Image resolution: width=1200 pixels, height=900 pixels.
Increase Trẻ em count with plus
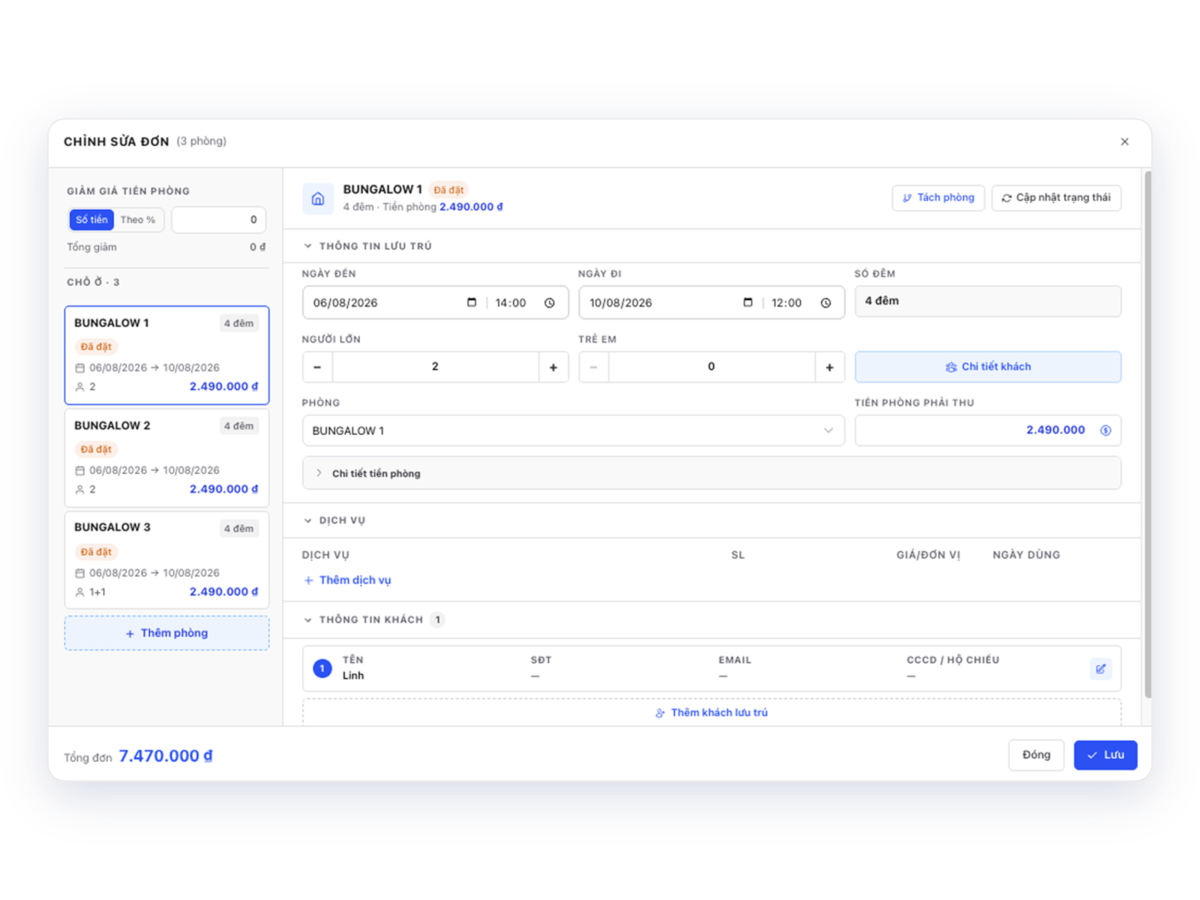829,367
